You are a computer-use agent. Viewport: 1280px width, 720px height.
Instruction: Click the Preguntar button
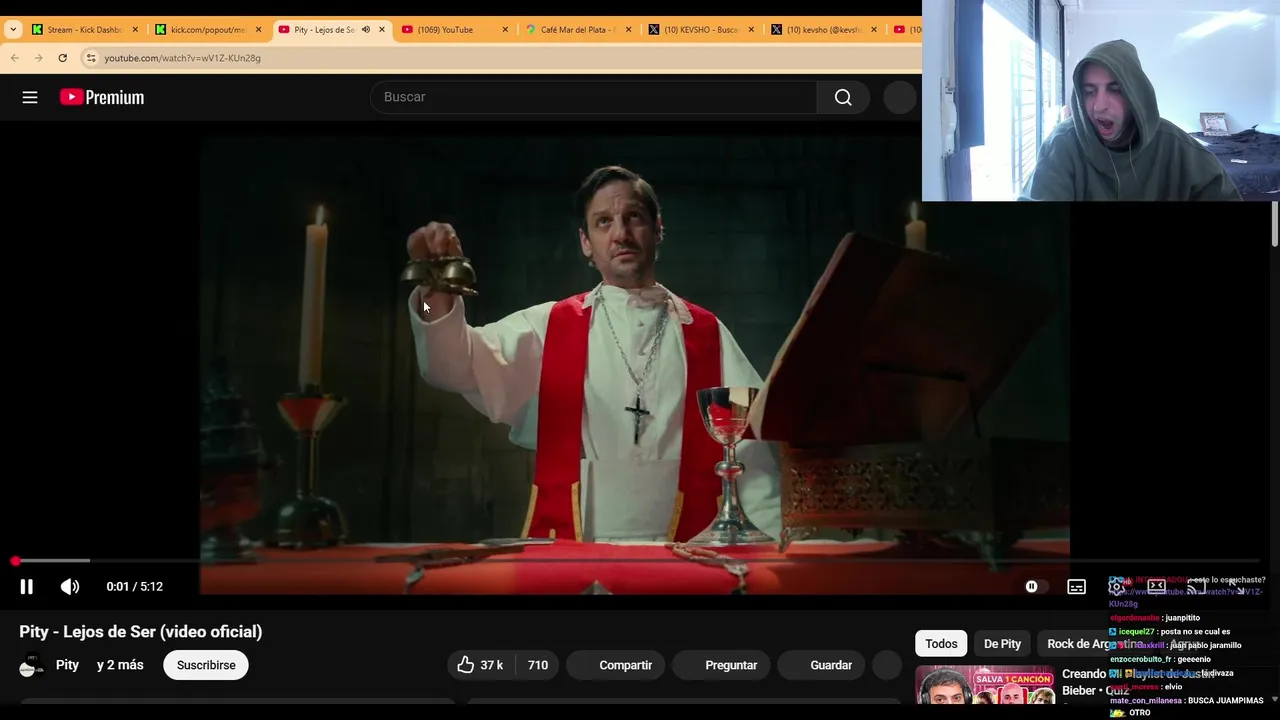tap(720, 665)
